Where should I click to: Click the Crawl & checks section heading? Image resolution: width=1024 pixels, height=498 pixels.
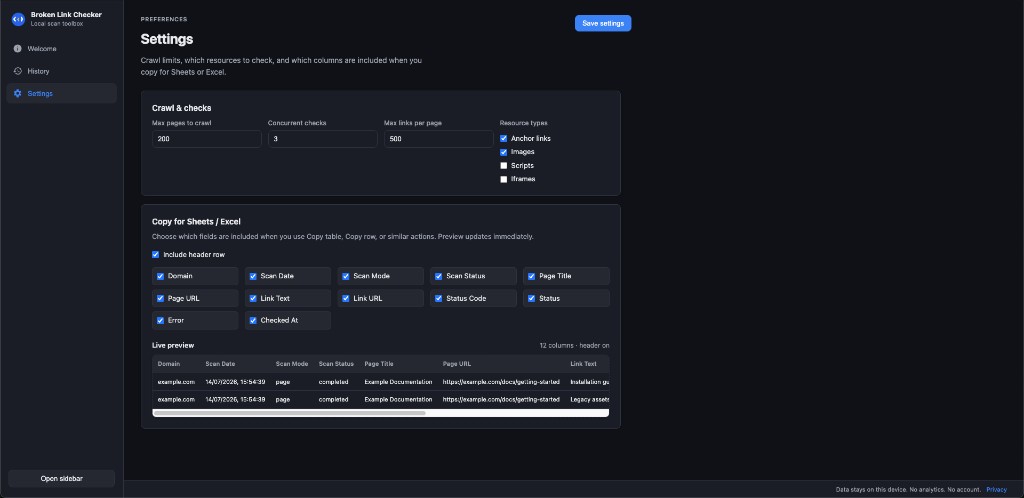(x=182, y=108)
